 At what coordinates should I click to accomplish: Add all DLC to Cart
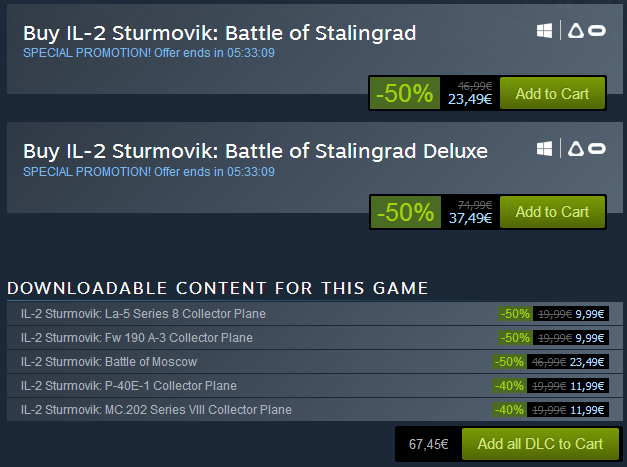point(540,444)
